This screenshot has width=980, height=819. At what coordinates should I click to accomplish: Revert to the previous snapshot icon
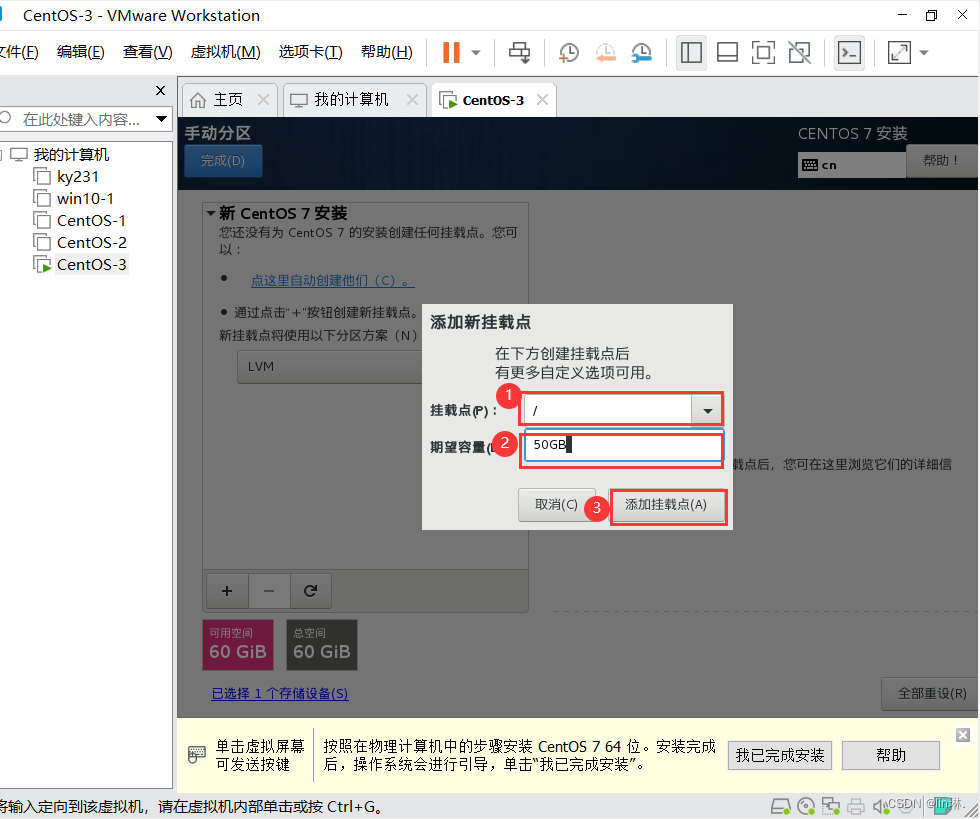605,53
